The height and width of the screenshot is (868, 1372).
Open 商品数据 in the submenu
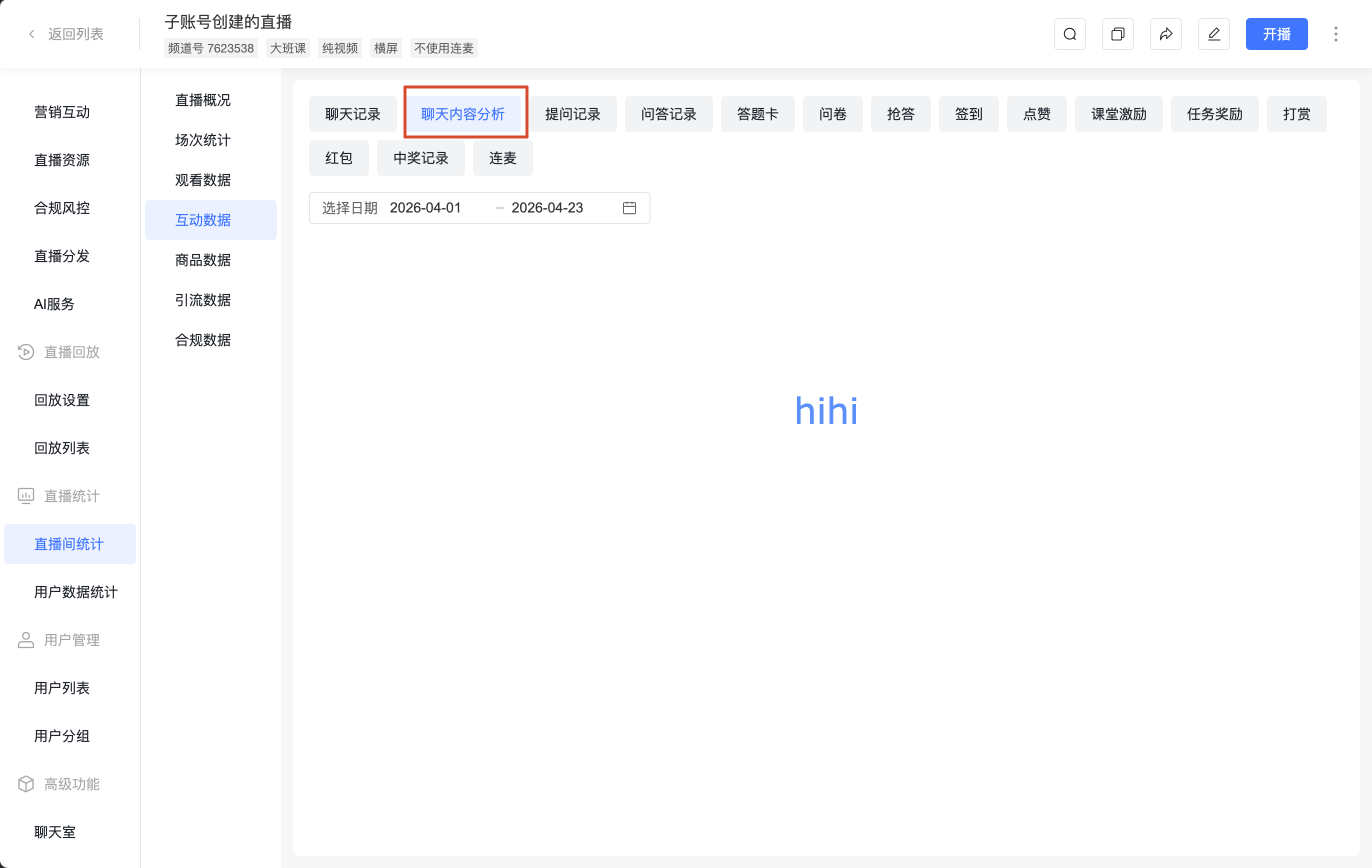[203, 260]
